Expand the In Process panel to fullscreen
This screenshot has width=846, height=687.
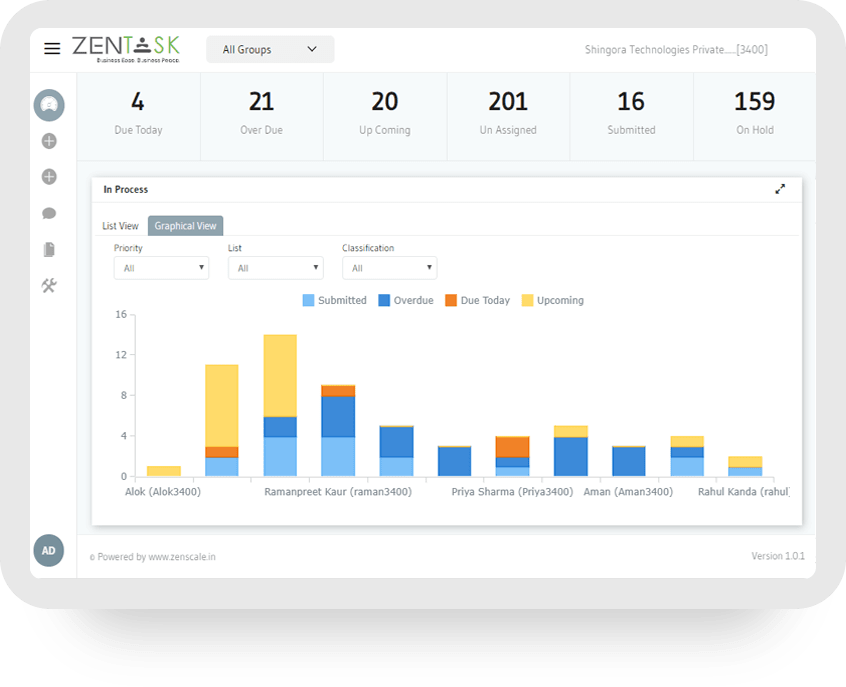tap(781, 188)
